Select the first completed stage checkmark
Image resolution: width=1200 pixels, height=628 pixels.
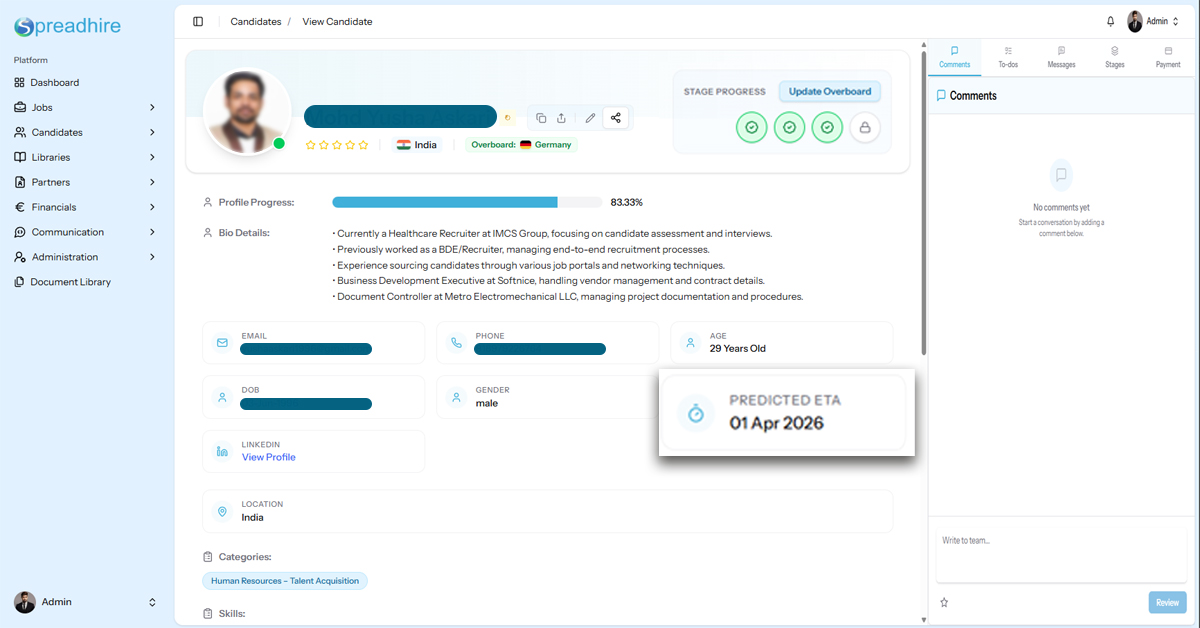click(751, 128)
